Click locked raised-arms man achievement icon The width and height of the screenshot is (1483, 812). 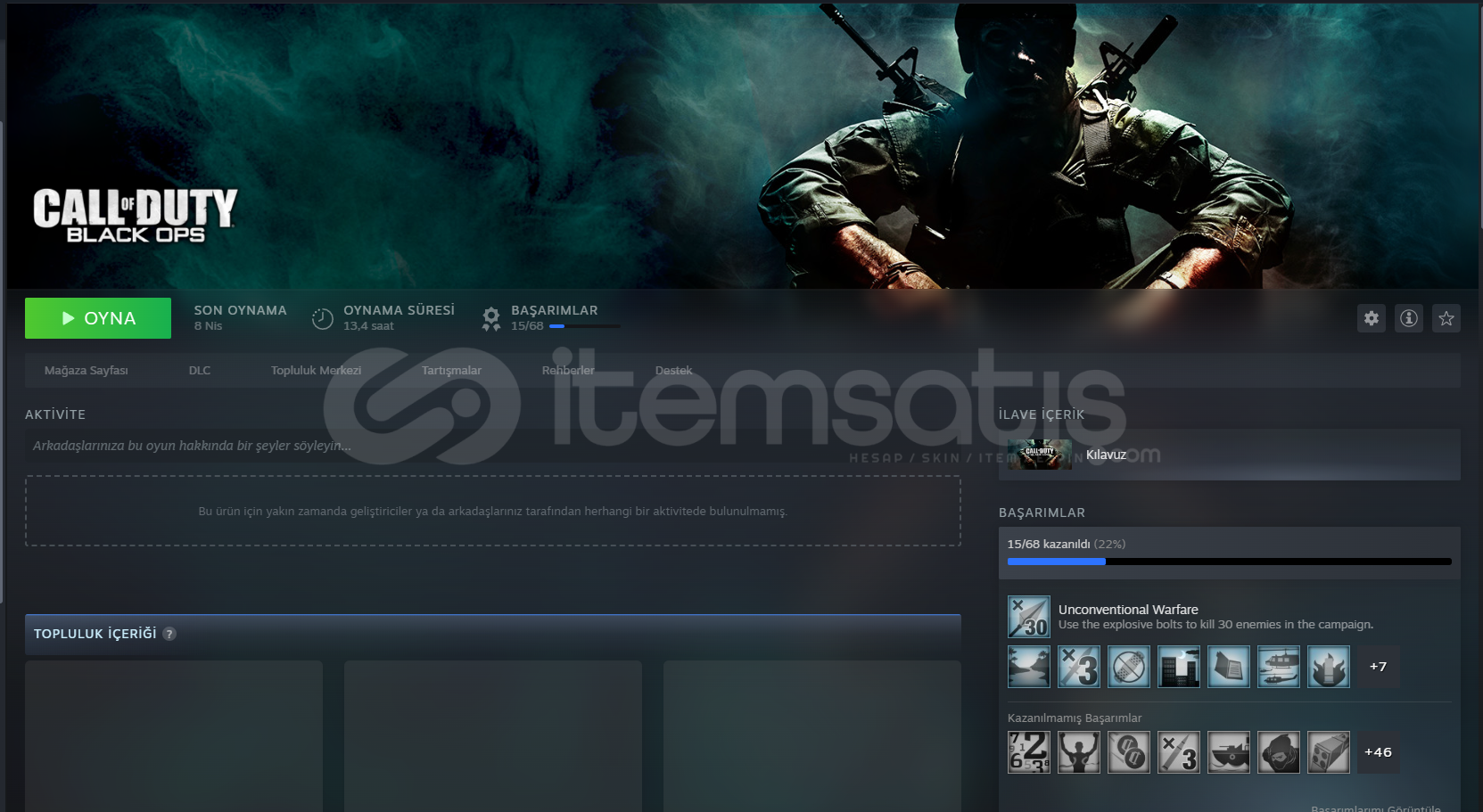[1079, 752]
